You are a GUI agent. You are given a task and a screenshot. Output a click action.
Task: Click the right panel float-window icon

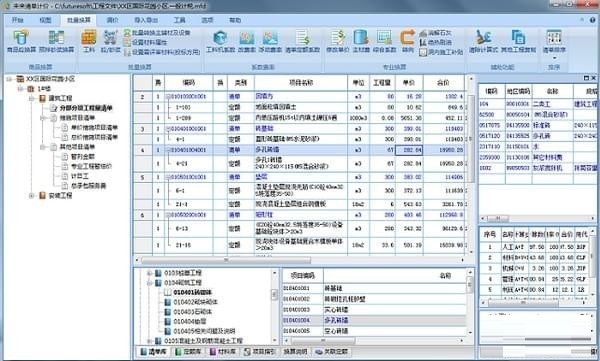click(x=586, y=78)
